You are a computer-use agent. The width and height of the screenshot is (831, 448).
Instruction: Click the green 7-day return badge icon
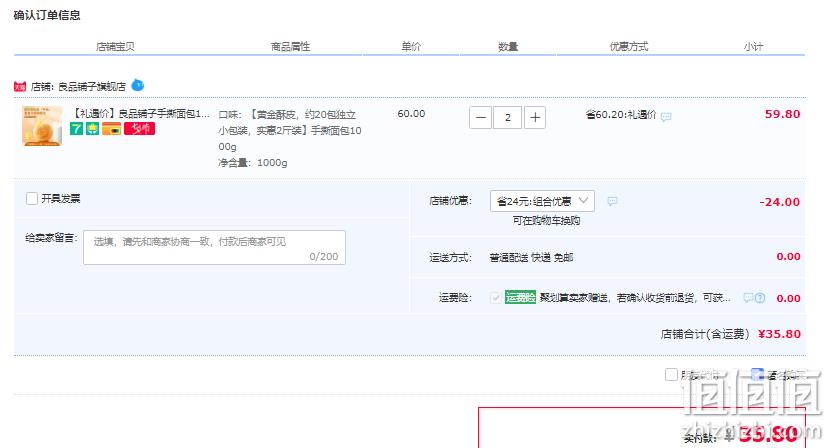[x=76, y=128]
